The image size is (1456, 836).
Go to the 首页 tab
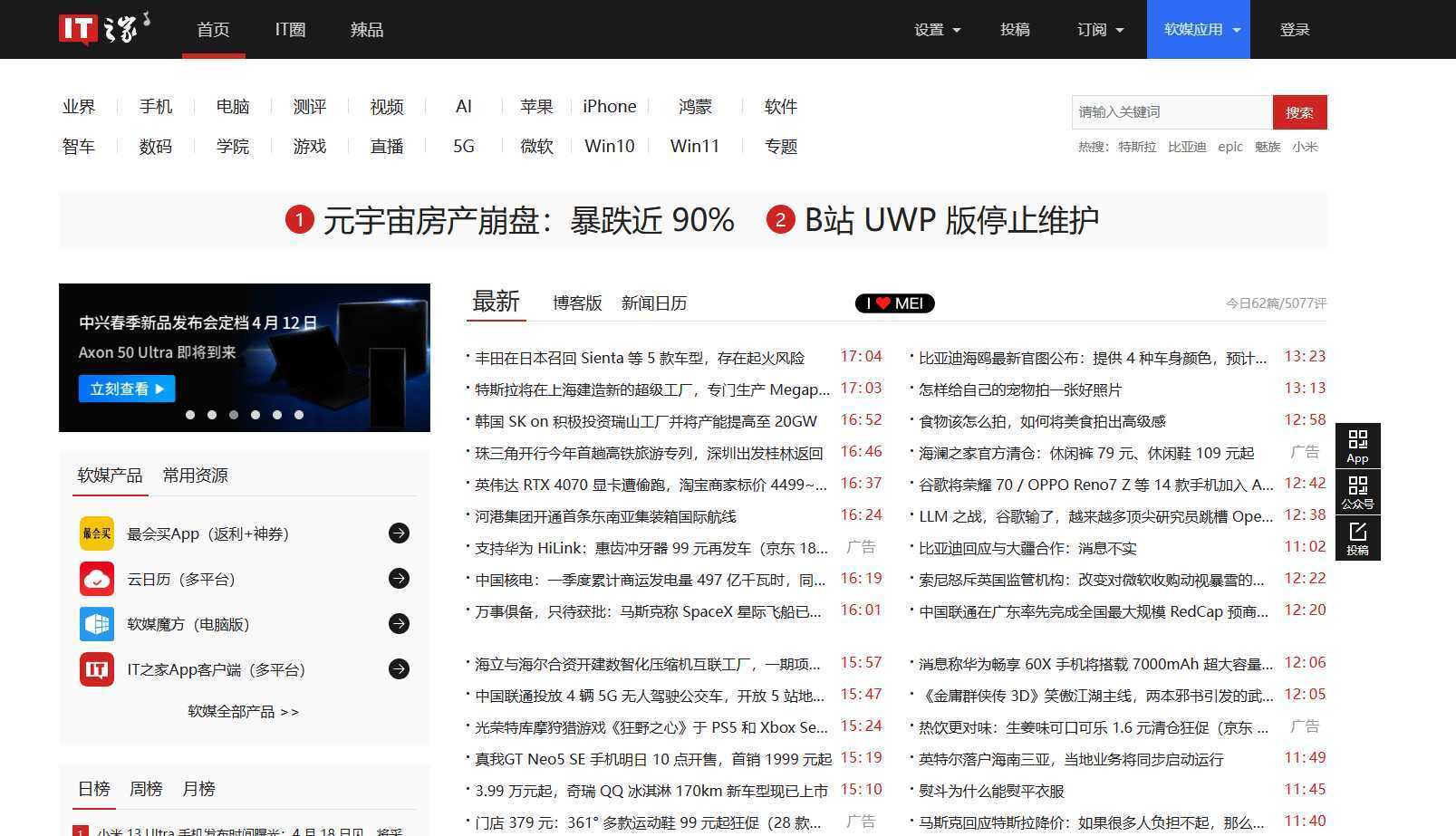point(214,29)
